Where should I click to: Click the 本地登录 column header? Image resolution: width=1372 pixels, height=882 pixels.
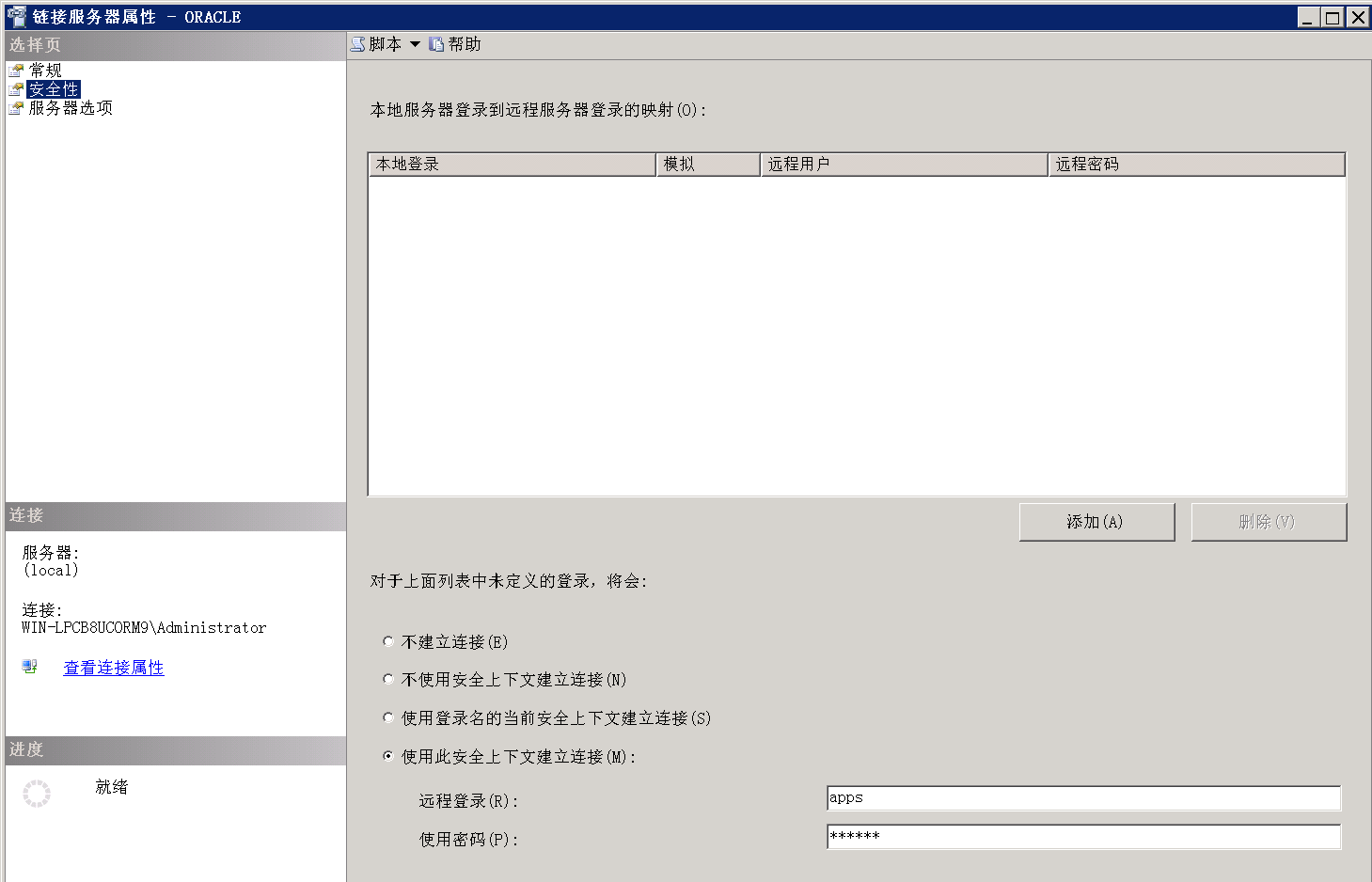(x=511, y=164)
